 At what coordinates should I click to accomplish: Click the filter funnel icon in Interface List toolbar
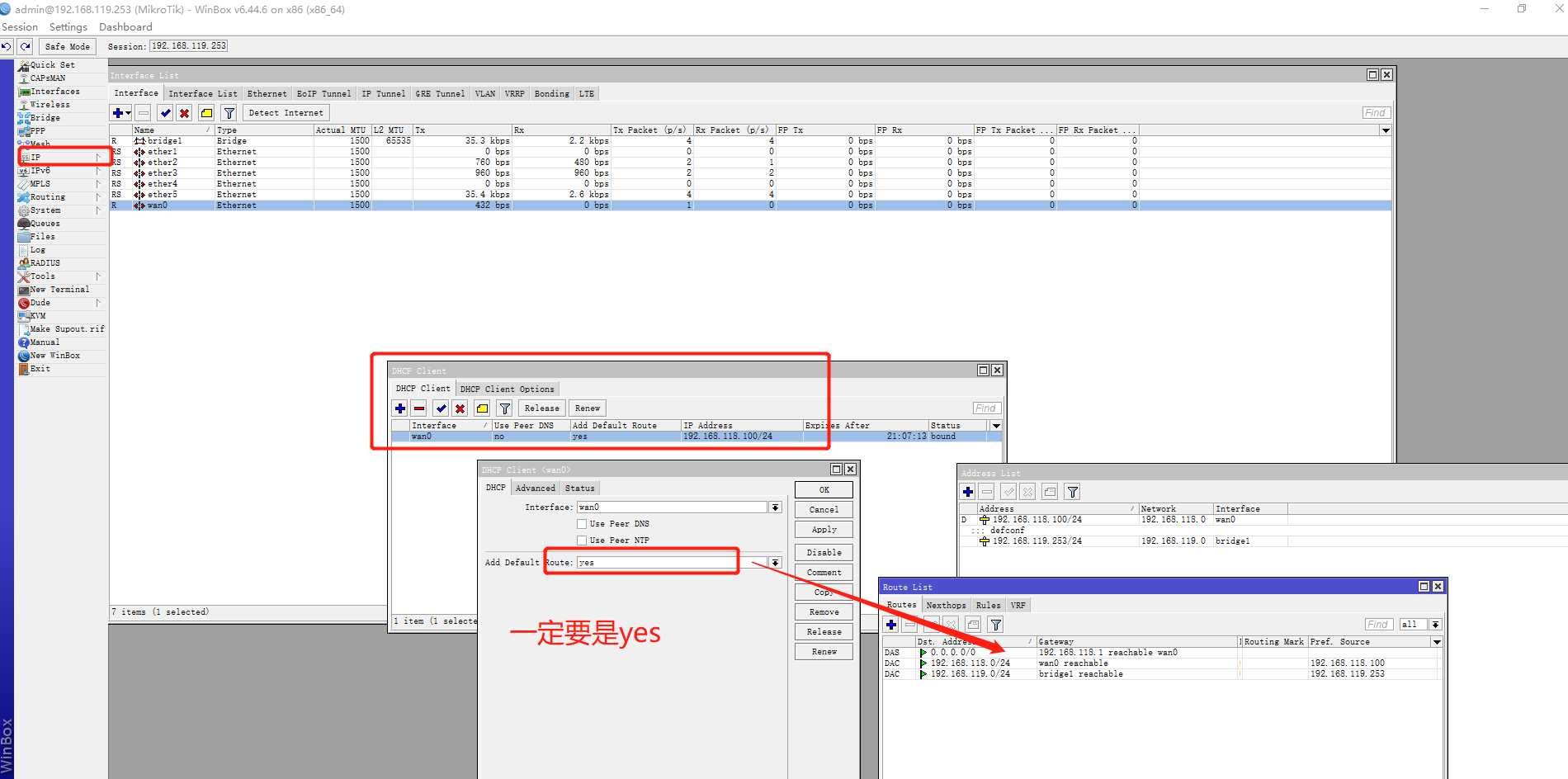point(229,113)
